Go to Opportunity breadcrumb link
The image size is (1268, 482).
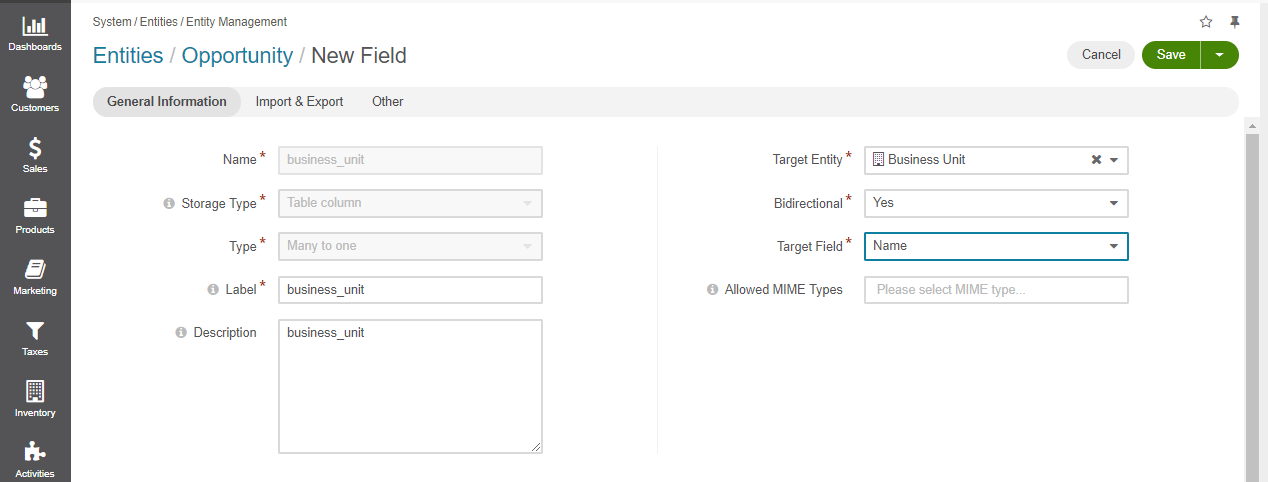click(x=237, y=56)
